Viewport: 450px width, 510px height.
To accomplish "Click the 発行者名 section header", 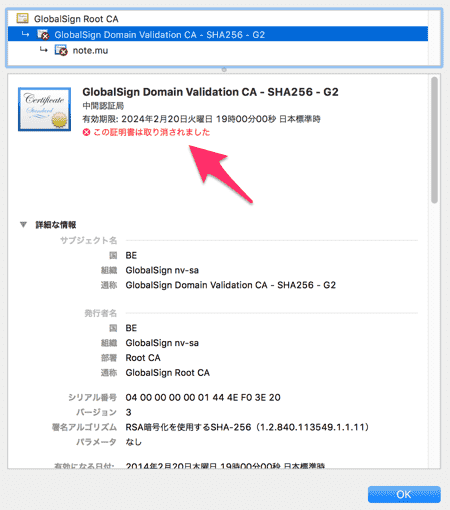I will 100,313.
